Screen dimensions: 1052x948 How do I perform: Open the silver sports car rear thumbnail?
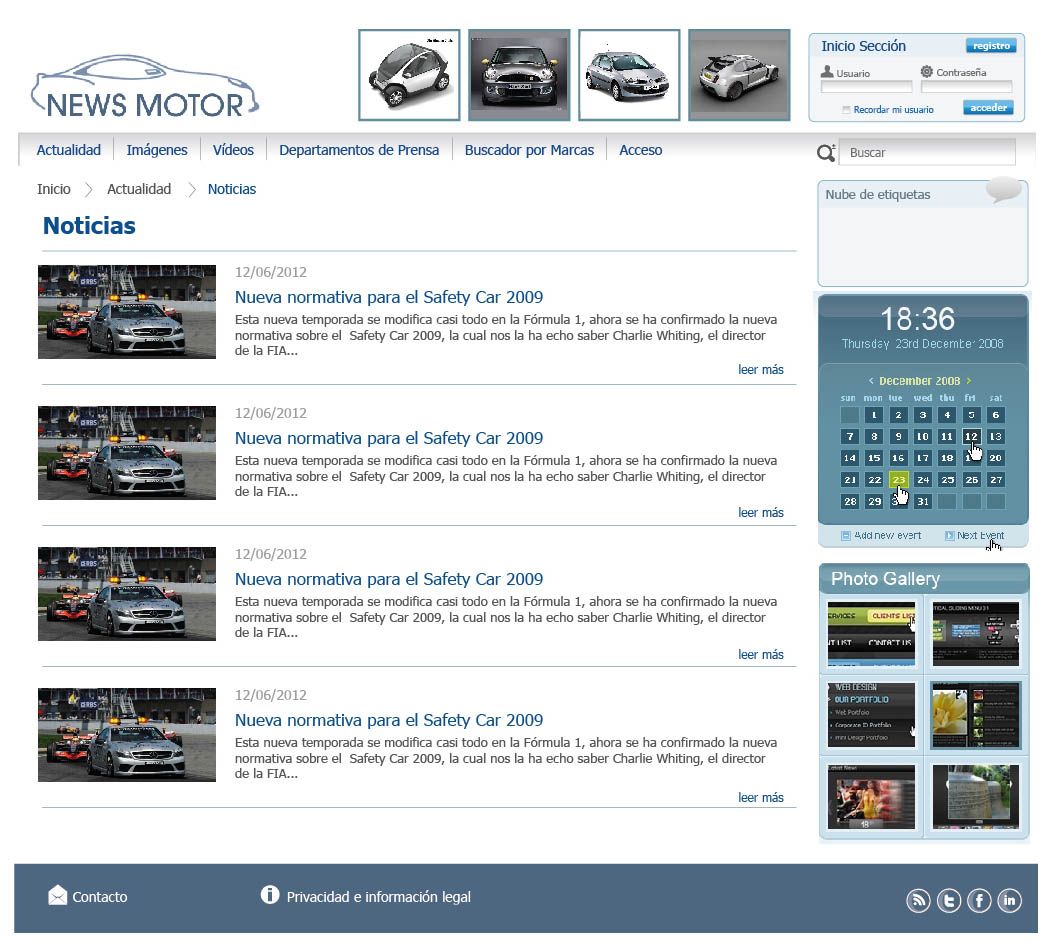(x=739, y=75)
